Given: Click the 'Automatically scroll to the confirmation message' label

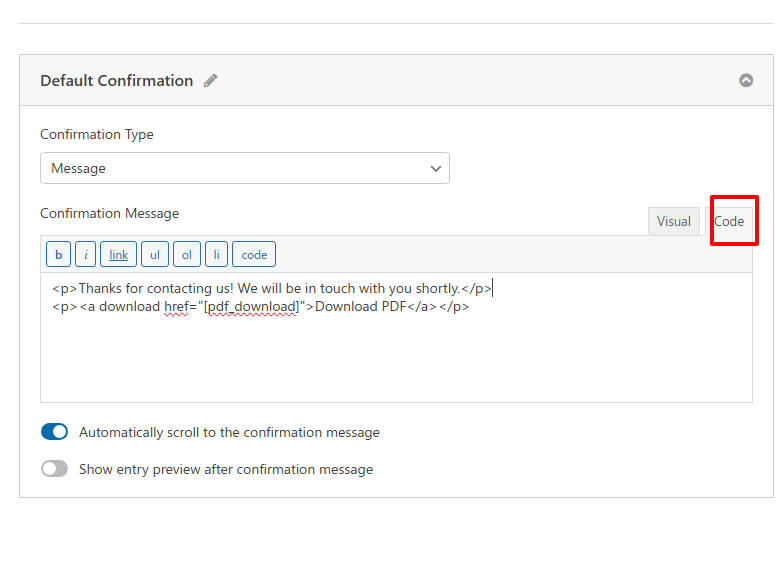Looking at the screenshot, I should tap(229, 432).
